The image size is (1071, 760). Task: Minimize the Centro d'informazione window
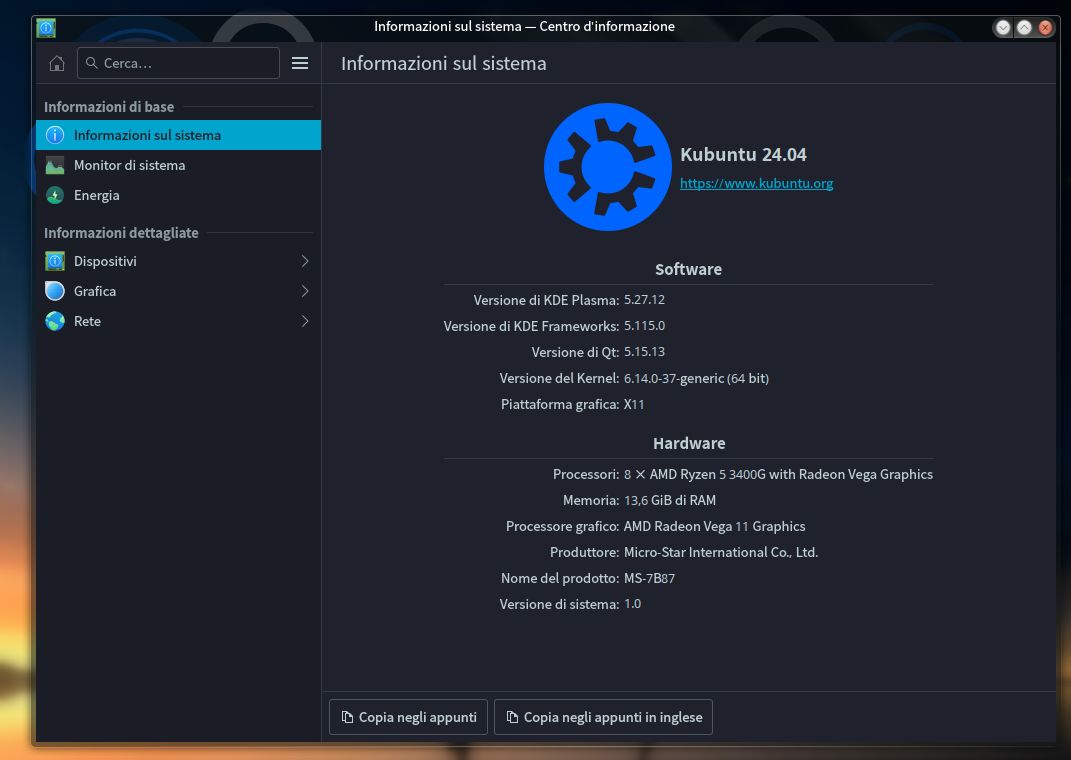click(x=1003, y=27)
